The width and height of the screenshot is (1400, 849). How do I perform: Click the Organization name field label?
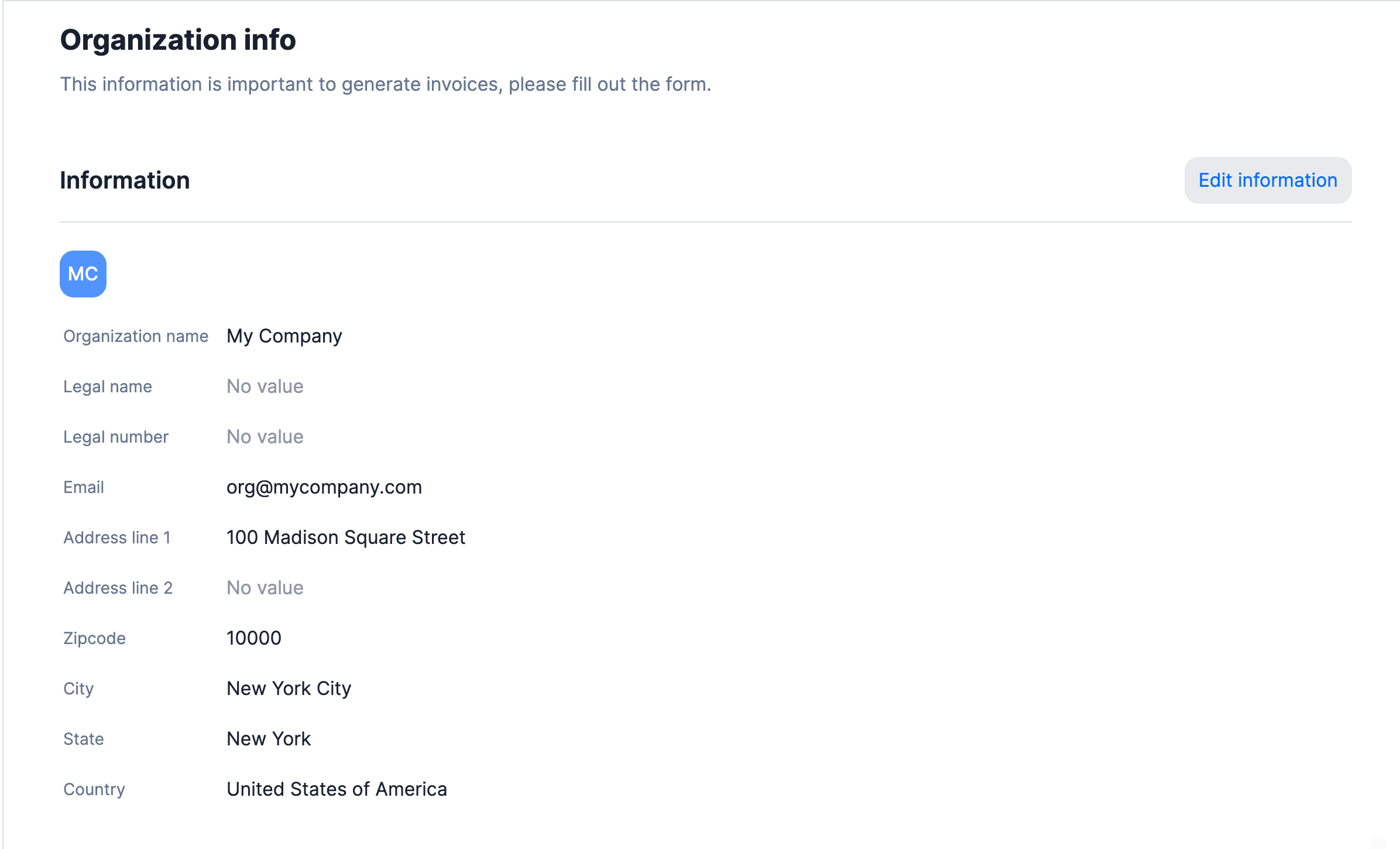tap(136, 336)
